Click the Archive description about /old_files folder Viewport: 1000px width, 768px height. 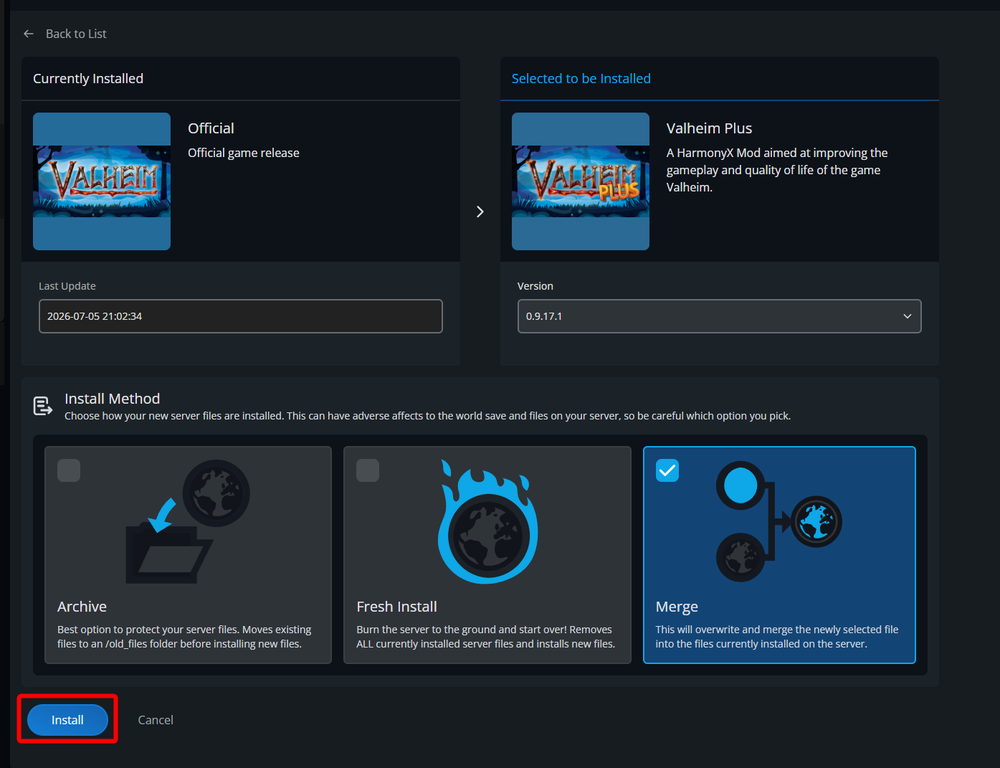(x=184, y=637)
